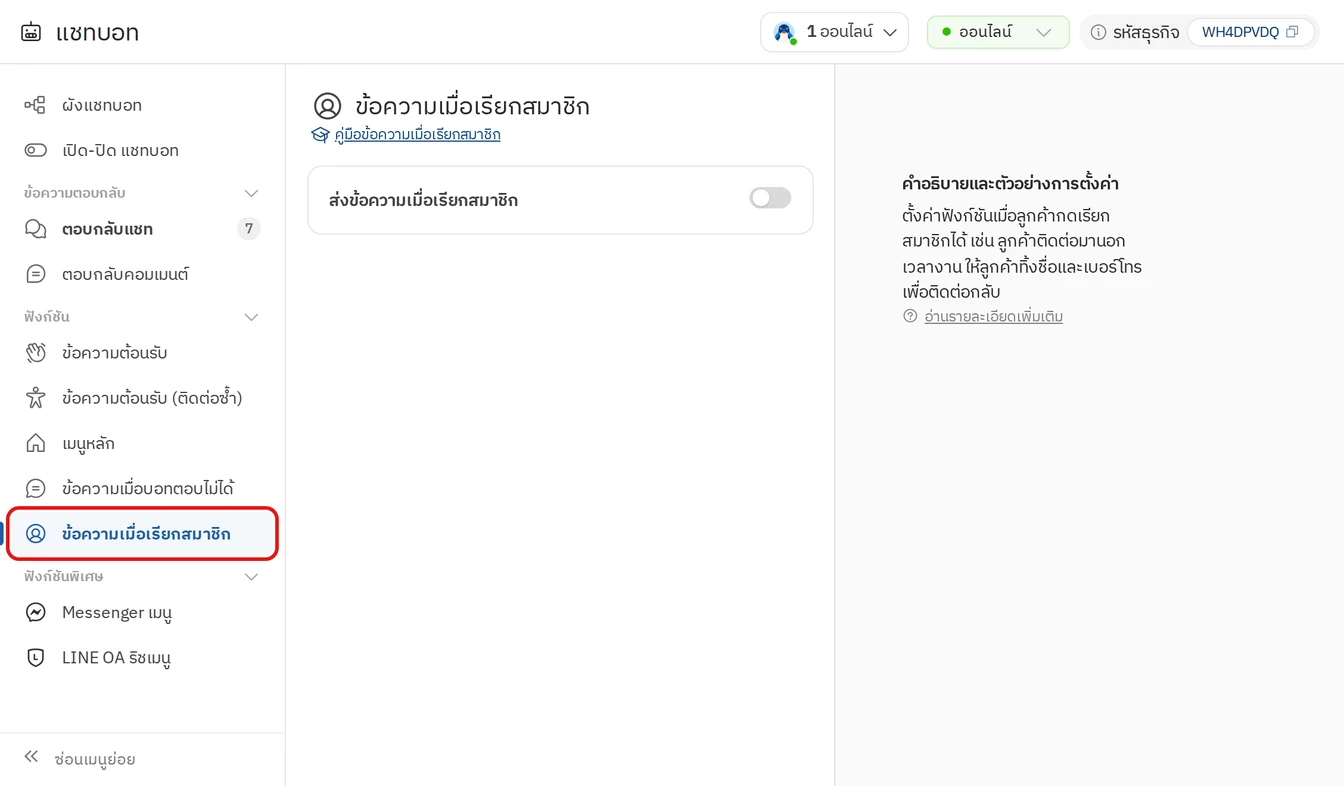Click the person icon for ข้อความต้อนรับ (ติดต่อซ้ำ)
Image resolution: width=1344 pixels, height=786 pixels.
click(35, 398)
